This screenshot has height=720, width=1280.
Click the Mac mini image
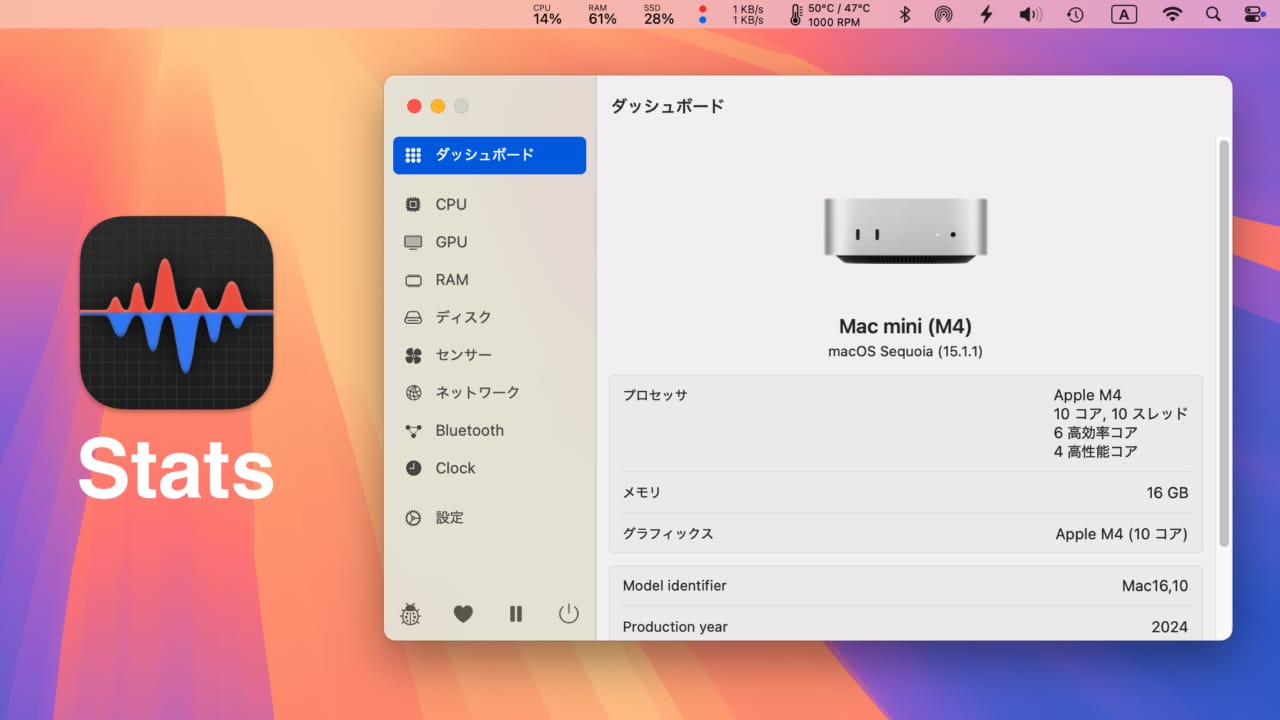(x=906, y=231)
